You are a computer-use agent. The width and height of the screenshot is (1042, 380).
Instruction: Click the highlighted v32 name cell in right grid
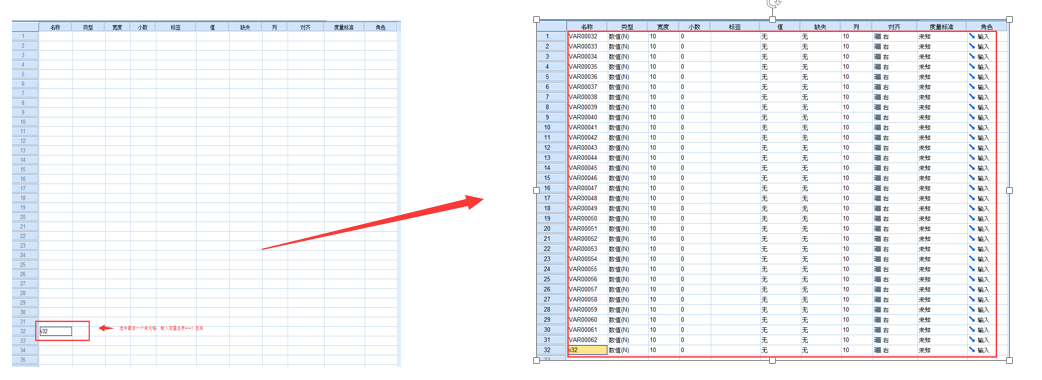click(587, 350)
